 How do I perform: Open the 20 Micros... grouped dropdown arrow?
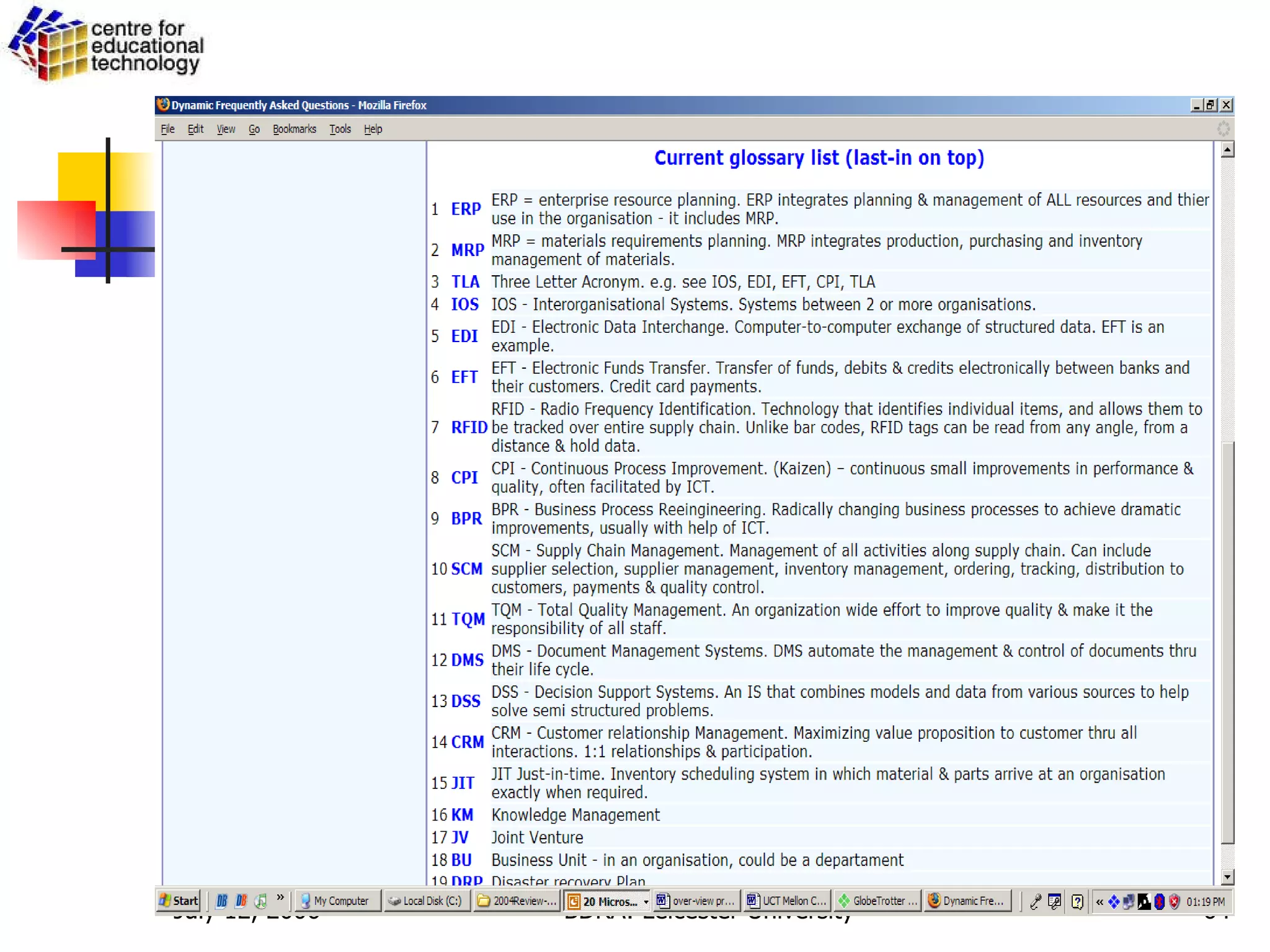click(x=646, y=901)
